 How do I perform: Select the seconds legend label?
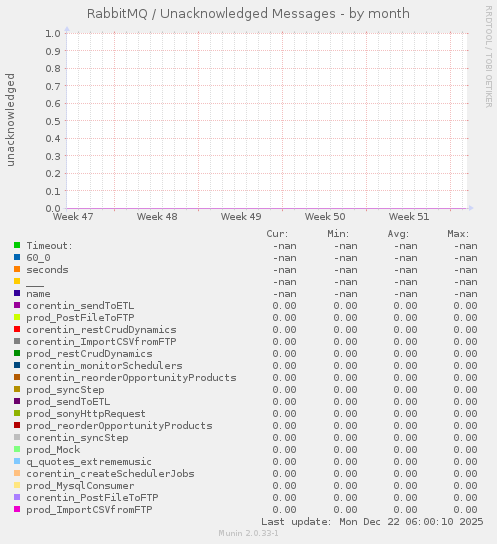[48, 270]
